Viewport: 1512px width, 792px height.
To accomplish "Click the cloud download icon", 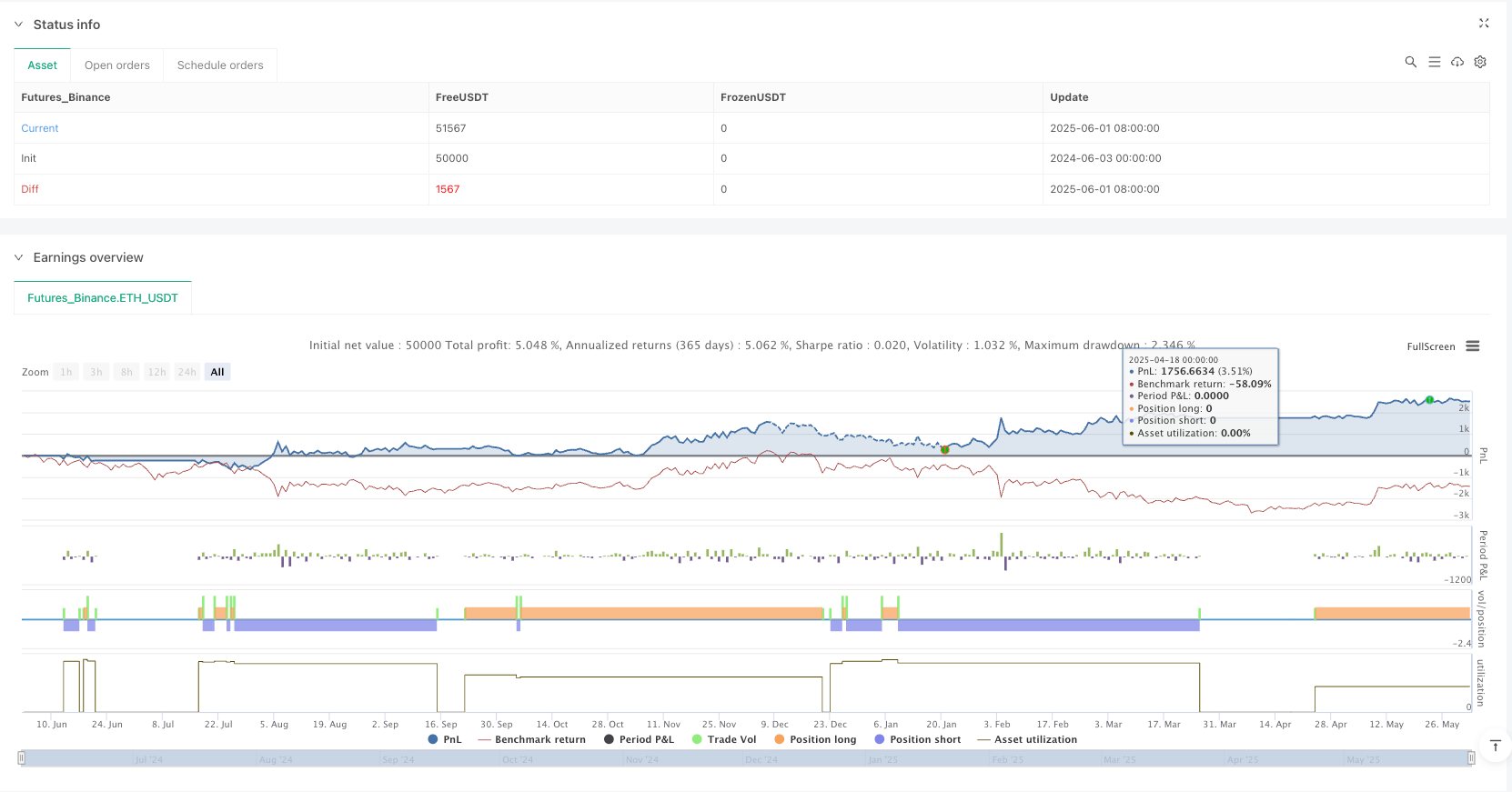I will pyautogui.click(x=1457, y=62).
